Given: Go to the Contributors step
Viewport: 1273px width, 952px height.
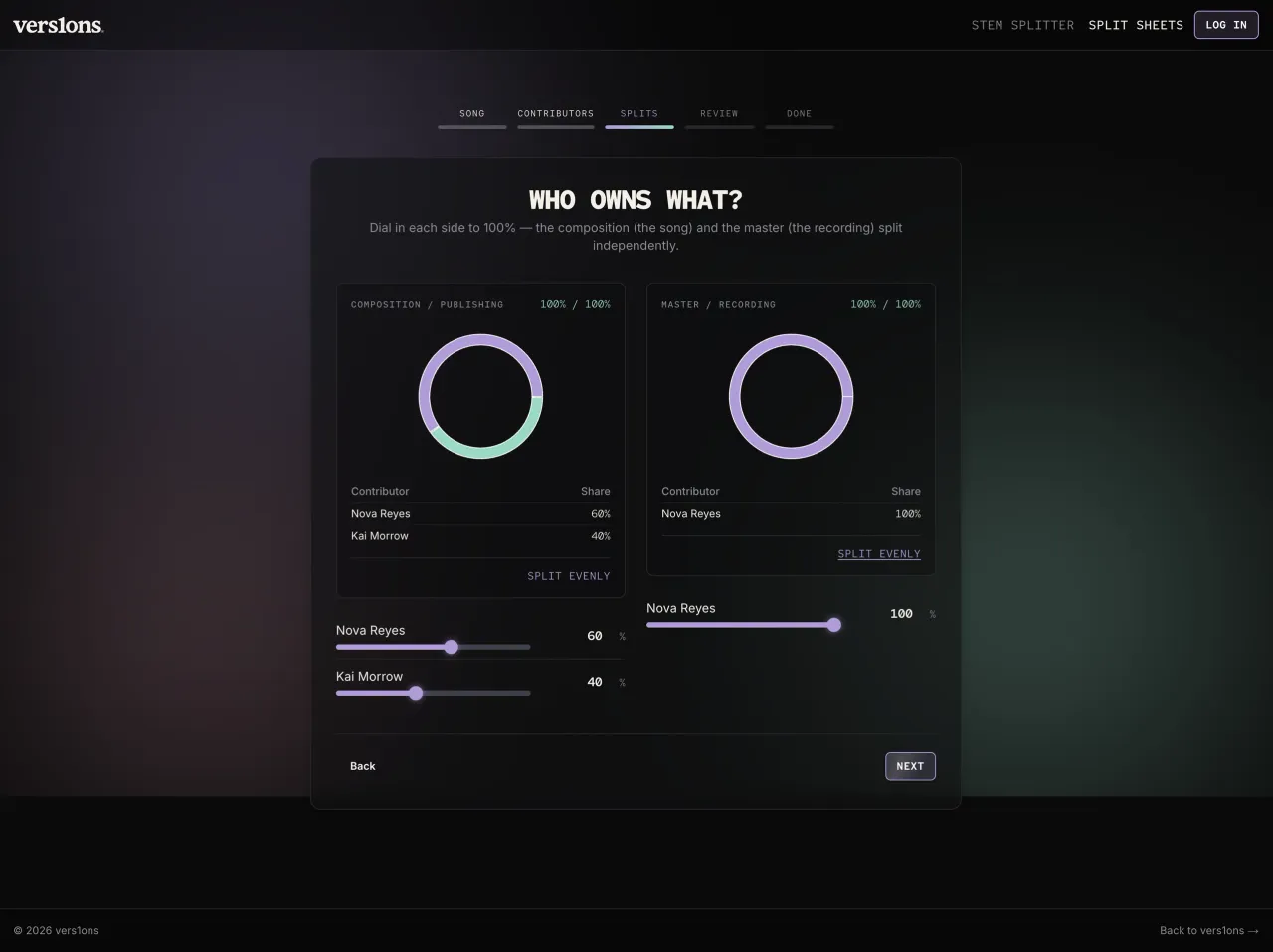Looking at the screenshot, I should click(x=556, y=117).
